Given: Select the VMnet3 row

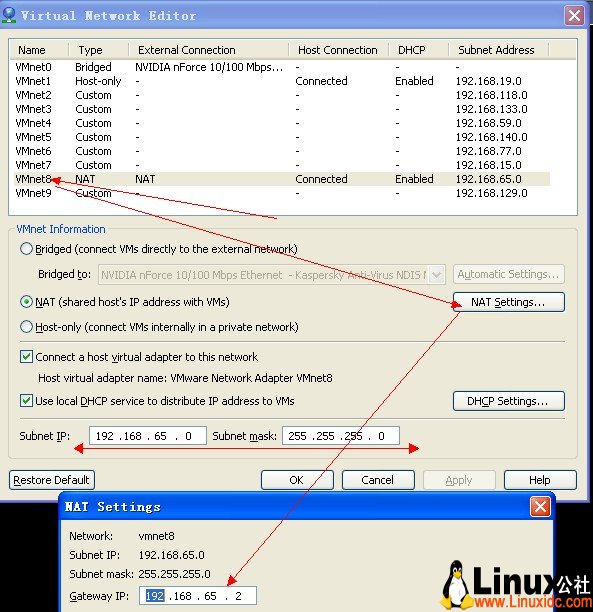Looking at the screenshot, I should (x=282, y=109).
